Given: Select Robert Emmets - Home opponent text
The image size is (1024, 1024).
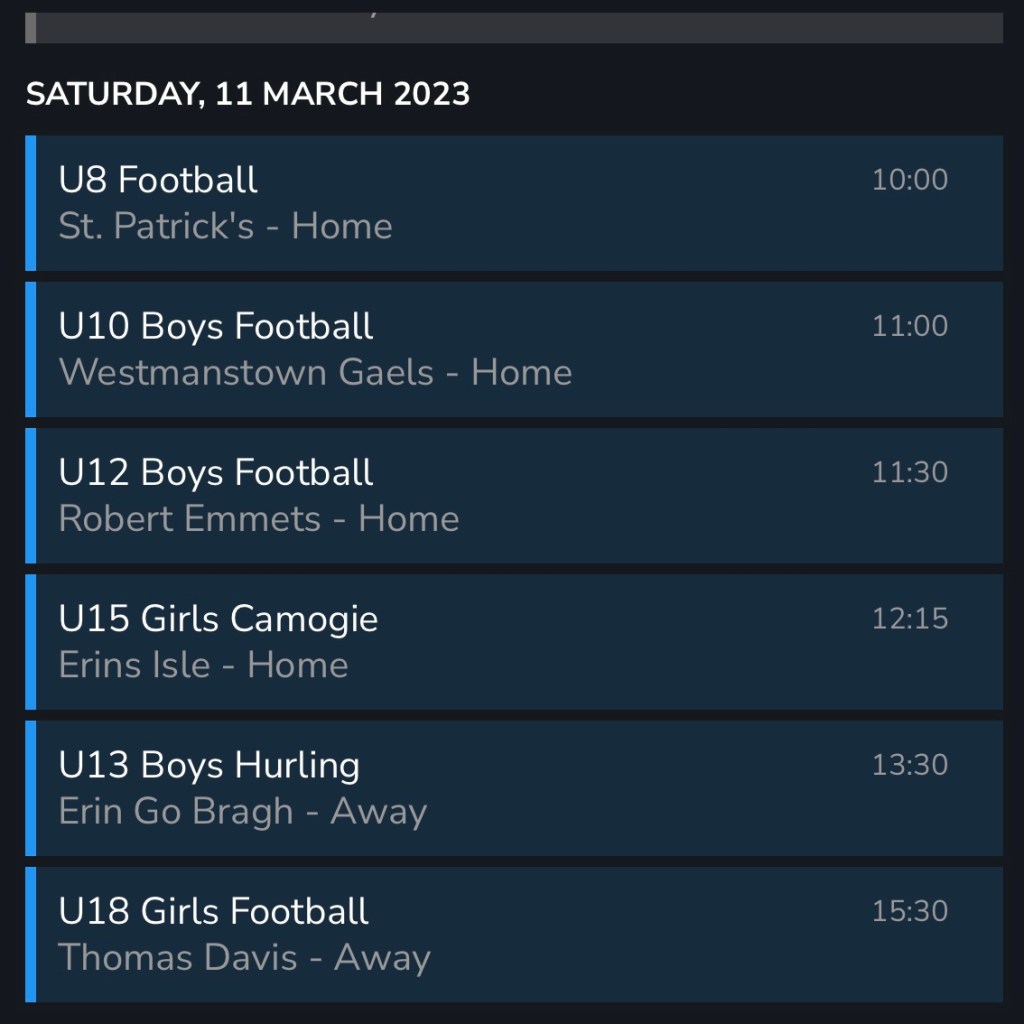Looking at the screenshot, I should tap(259, 518).
